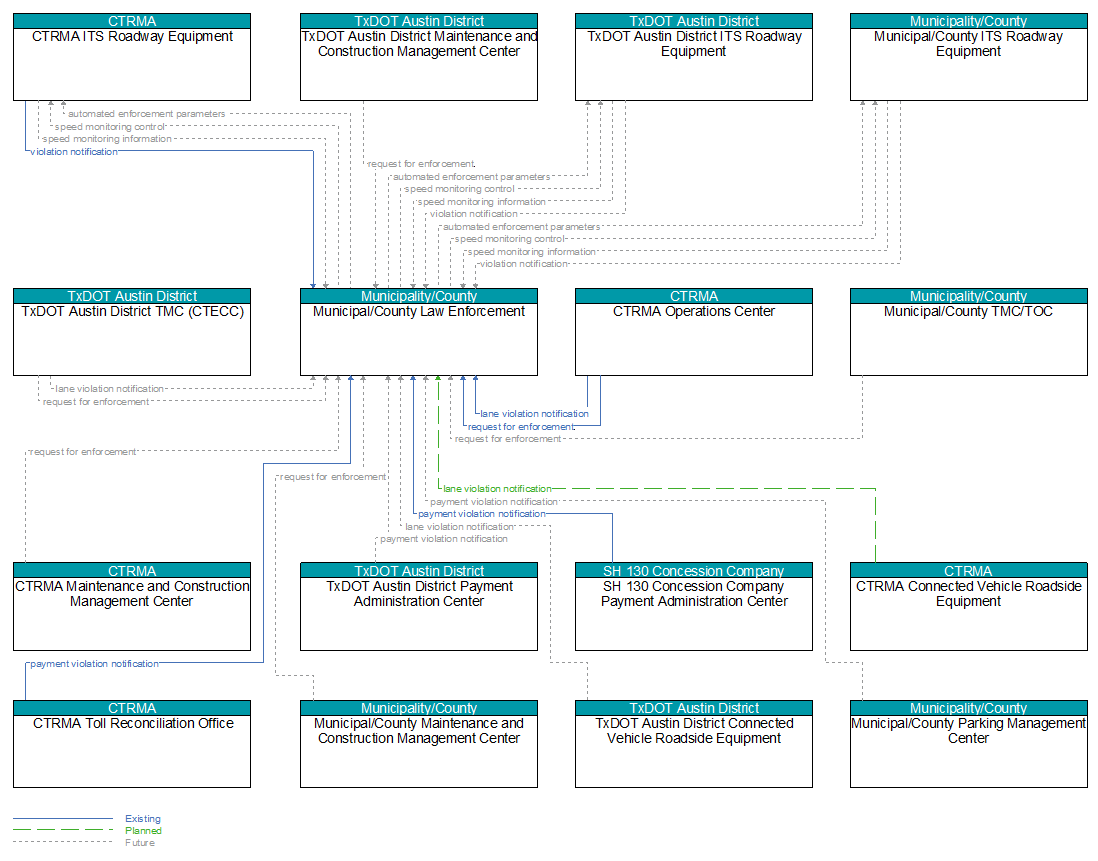This screenshot has width=1098, height=861.
Task: Click the blue 'payment violation notification' label toward SH 130
Action: (482, 514)
